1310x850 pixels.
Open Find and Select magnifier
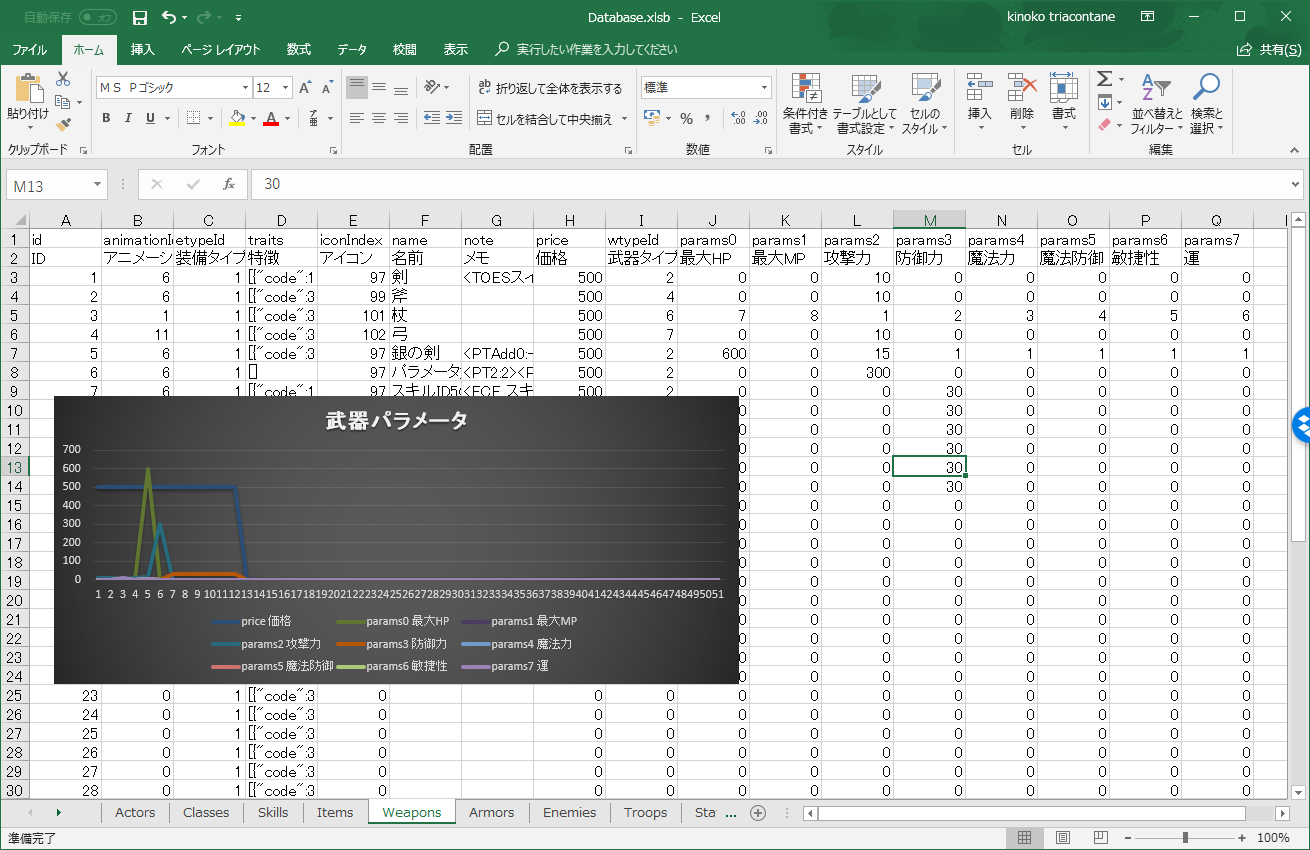[x=1207, y=104]
